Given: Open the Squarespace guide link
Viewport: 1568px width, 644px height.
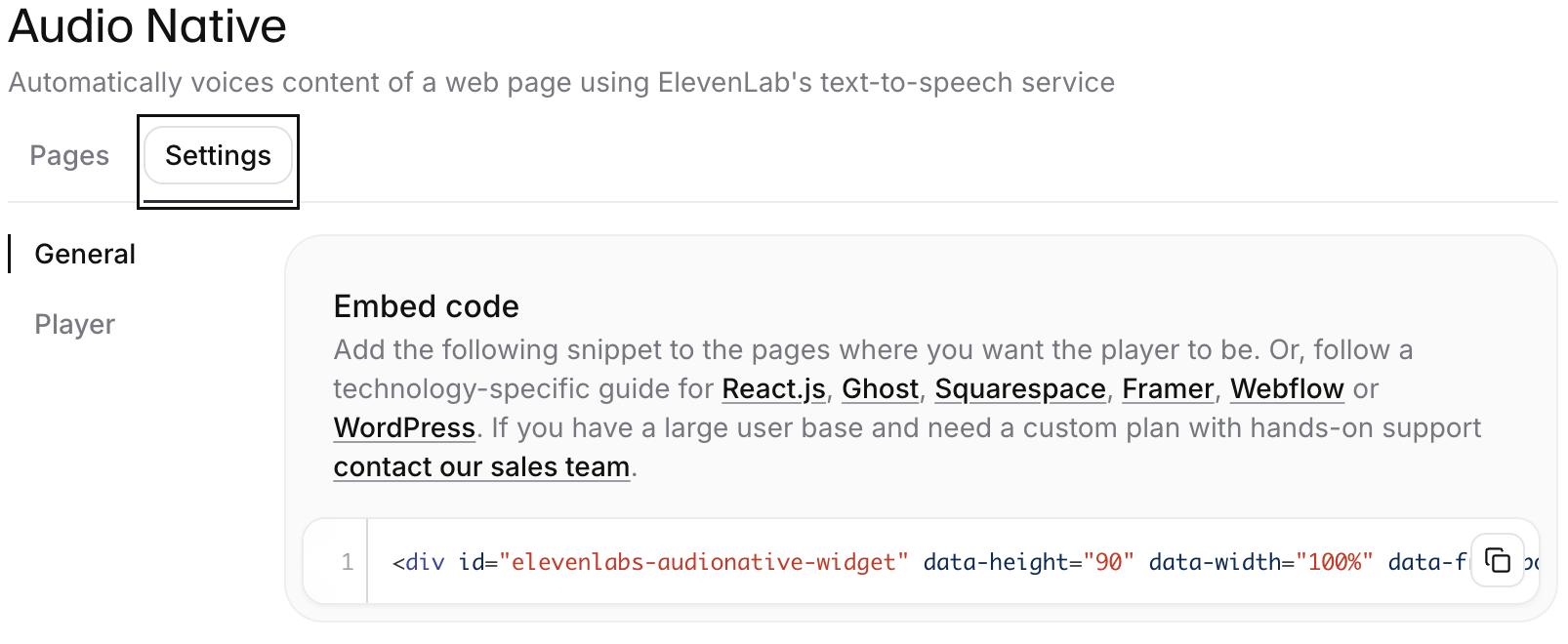Looking at the screenshot, I should (1020, 389).
